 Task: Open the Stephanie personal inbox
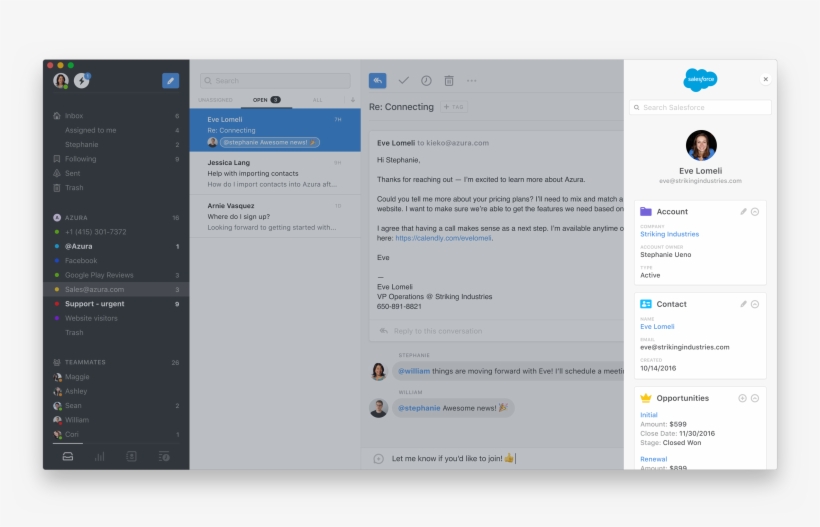116,145
